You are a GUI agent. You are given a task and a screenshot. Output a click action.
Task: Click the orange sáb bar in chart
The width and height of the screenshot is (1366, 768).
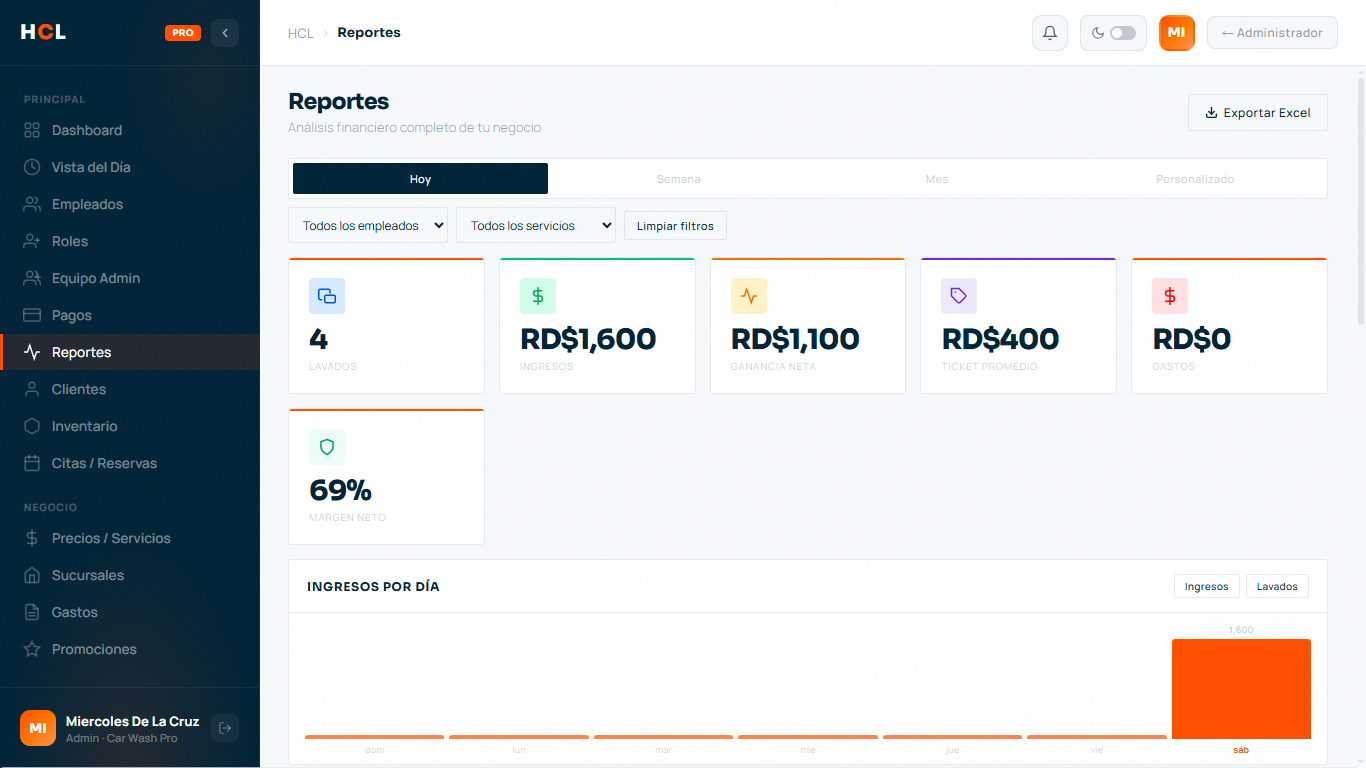click(x=1241, y=689)
